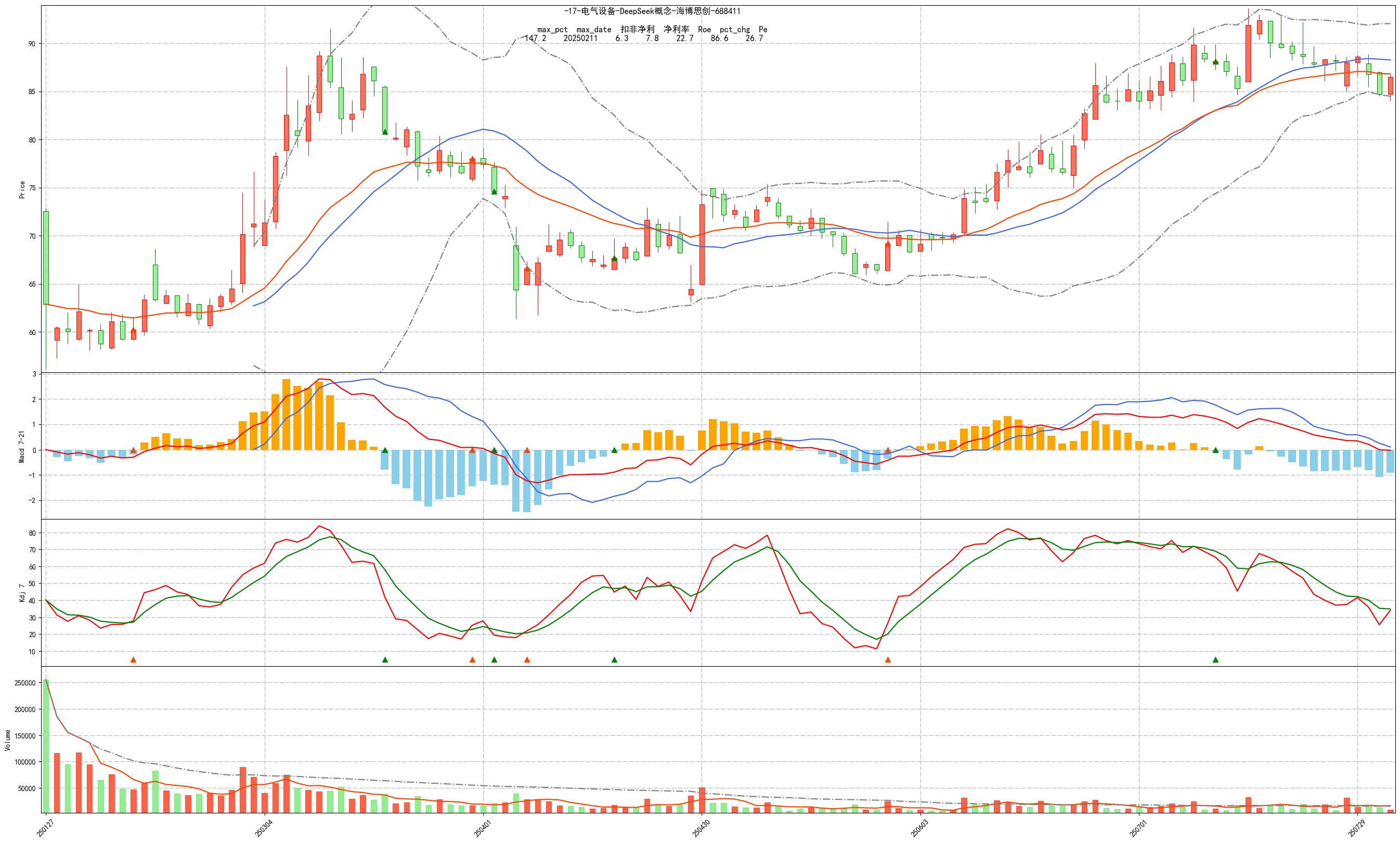1400x843 pixels.
Task: Click the 扣非净利 header label
Action: pos(637,30)
